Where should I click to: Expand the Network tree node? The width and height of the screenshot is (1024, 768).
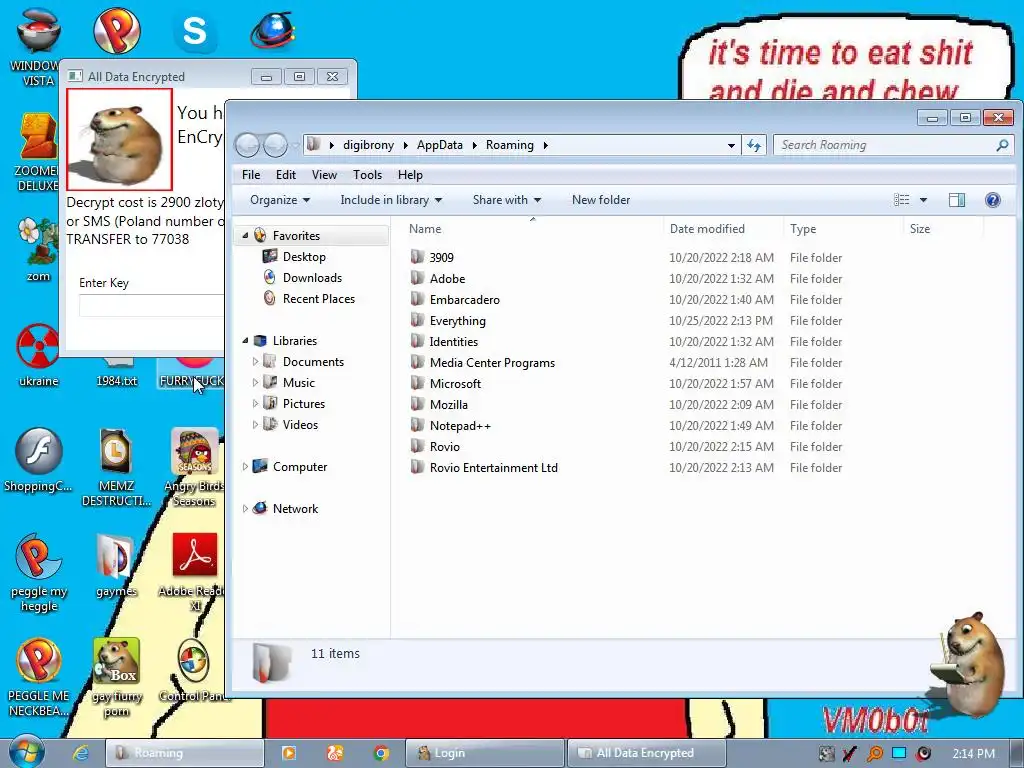(245, 508)
